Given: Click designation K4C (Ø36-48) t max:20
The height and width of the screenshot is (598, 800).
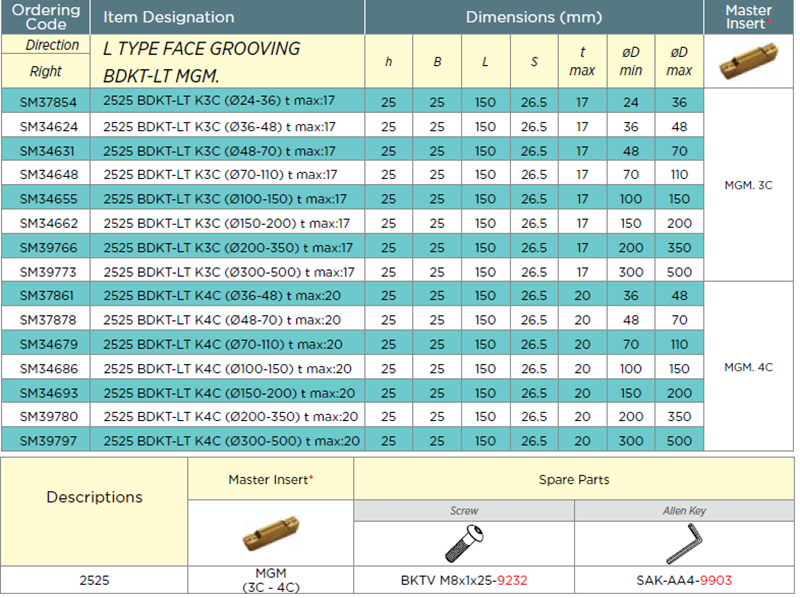Looking at the screenshot, I should pos(222,295).
